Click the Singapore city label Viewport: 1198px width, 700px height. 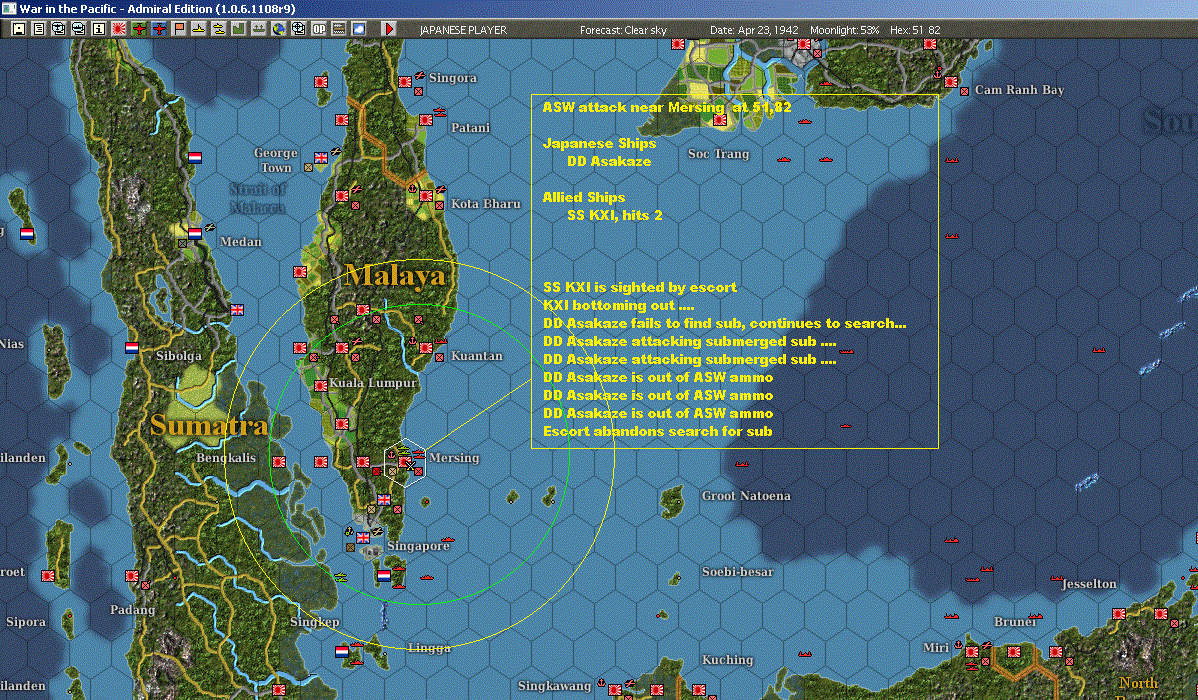click(x=418, y=546)
